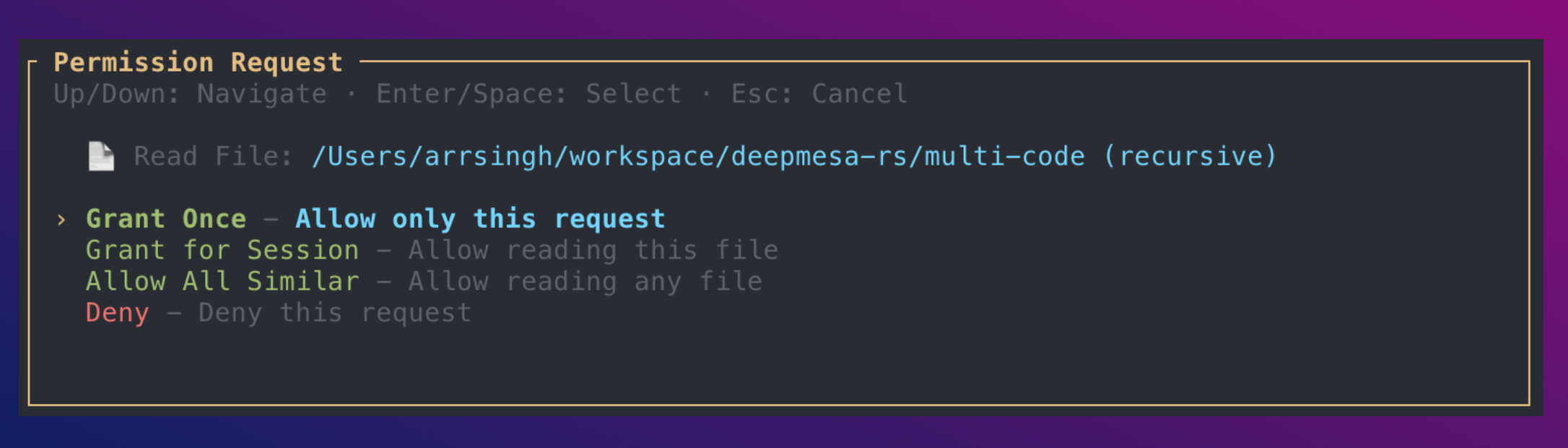Click 'Allow reading this file' description text
The image size is (1568, 448).
(592, 249)
